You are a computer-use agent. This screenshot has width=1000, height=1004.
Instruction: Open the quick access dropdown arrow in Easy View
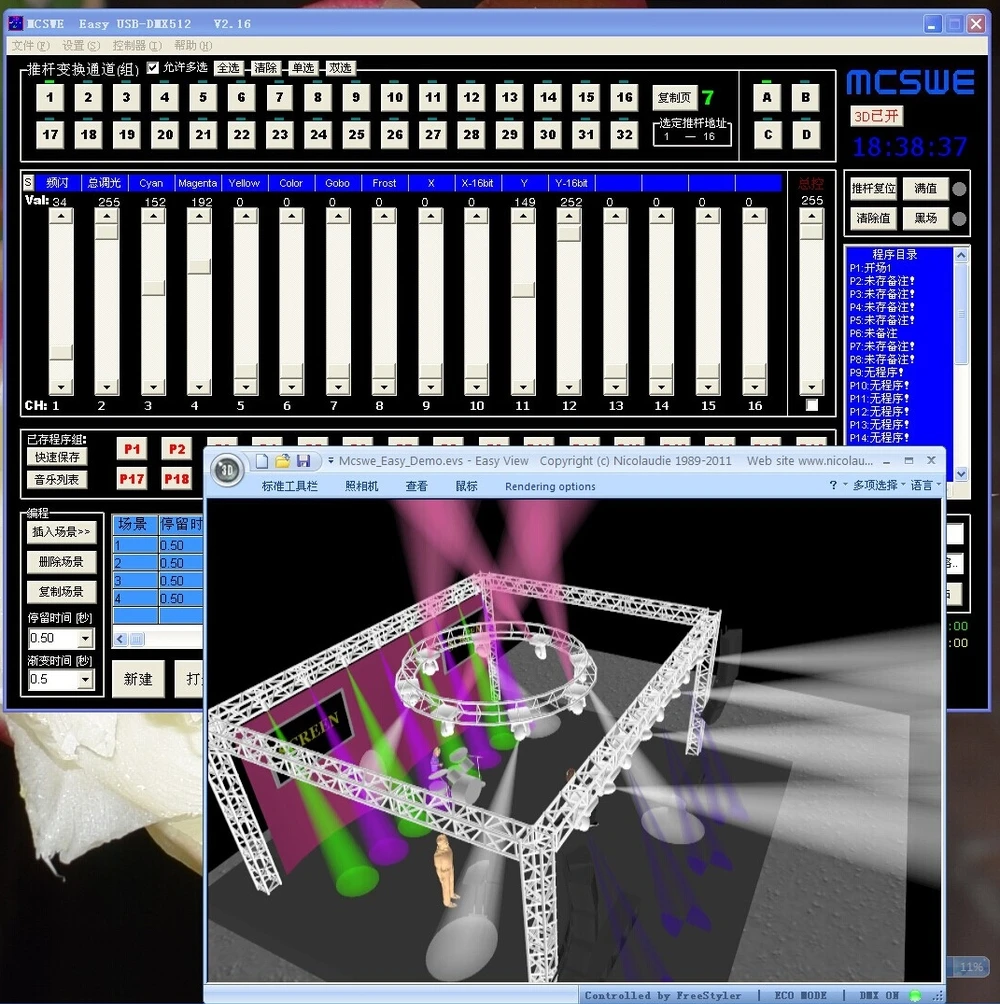[x=331, y=460]
